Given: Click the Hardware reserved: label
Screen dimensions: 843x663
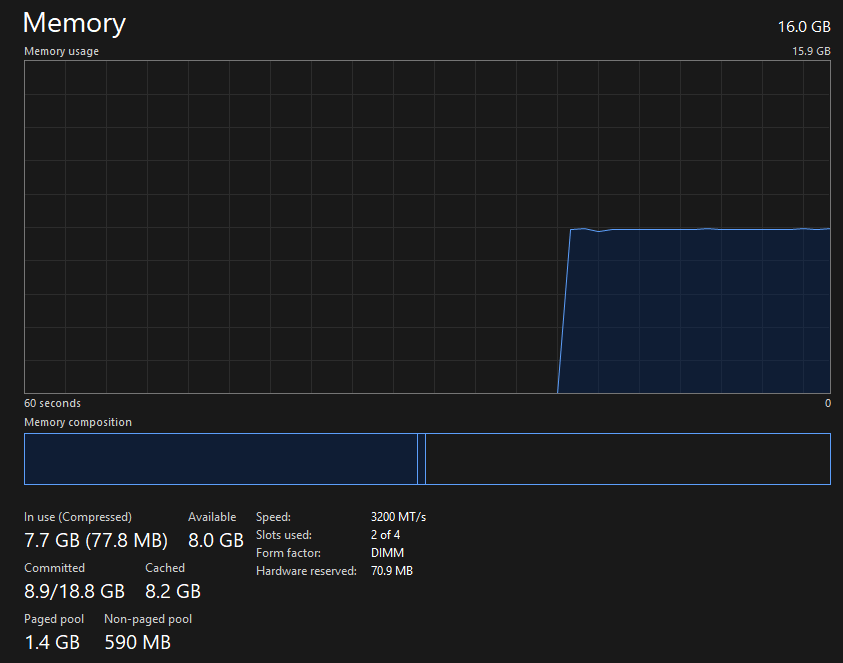Looking at the screenshot, I should click(306, 571).
